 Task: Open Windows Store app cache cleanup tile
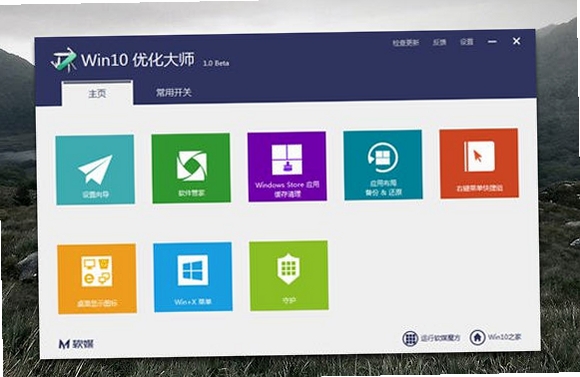[x=287, y=166]
